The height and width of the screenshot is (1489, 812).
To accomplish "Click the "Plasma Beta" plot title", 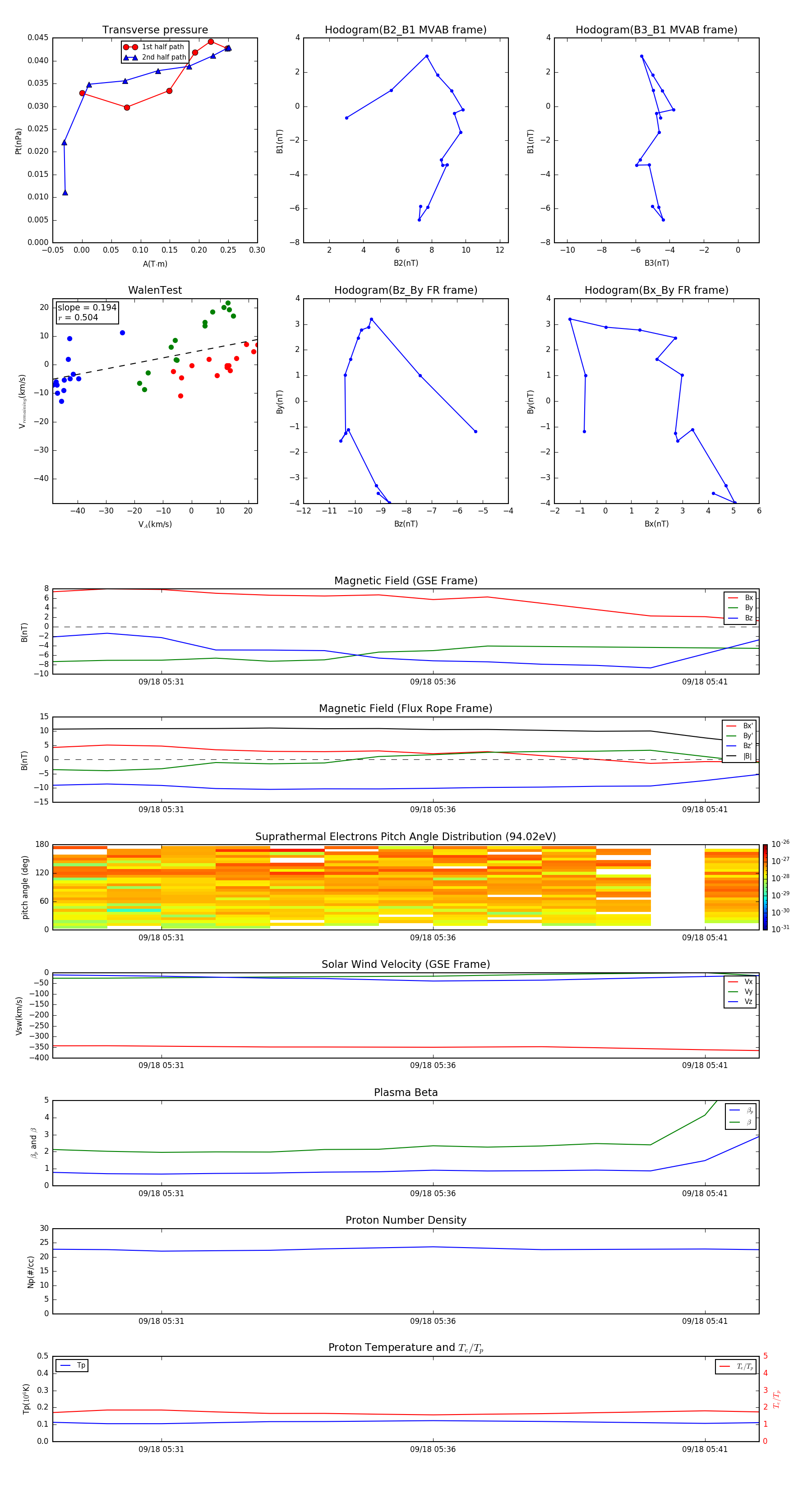I will coord(406,1093).
